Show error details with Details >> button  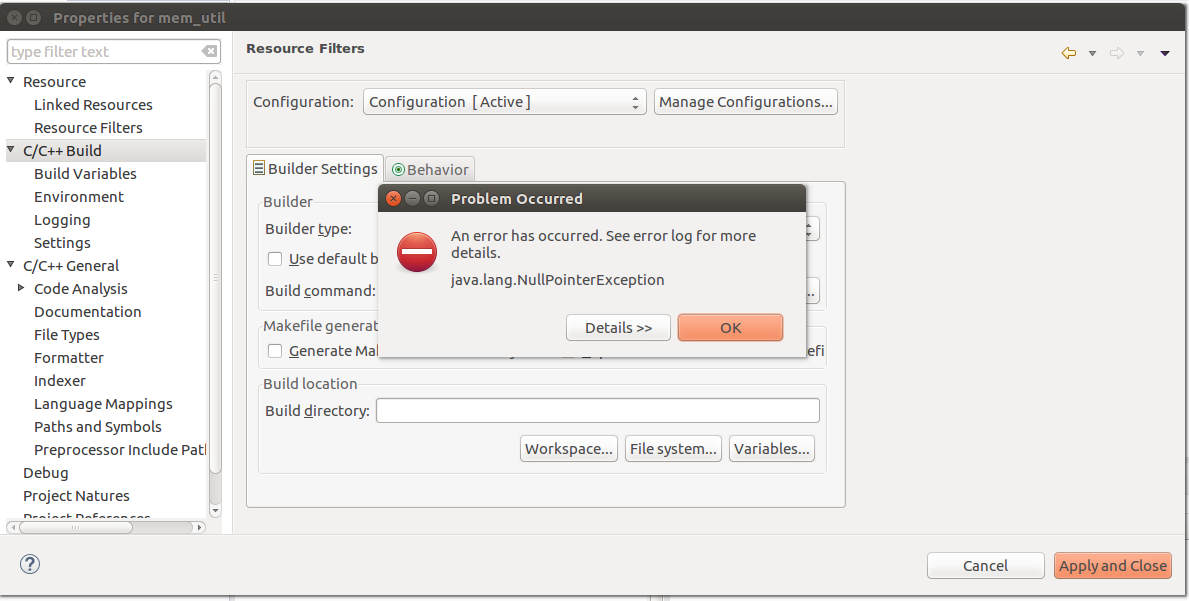618,328
